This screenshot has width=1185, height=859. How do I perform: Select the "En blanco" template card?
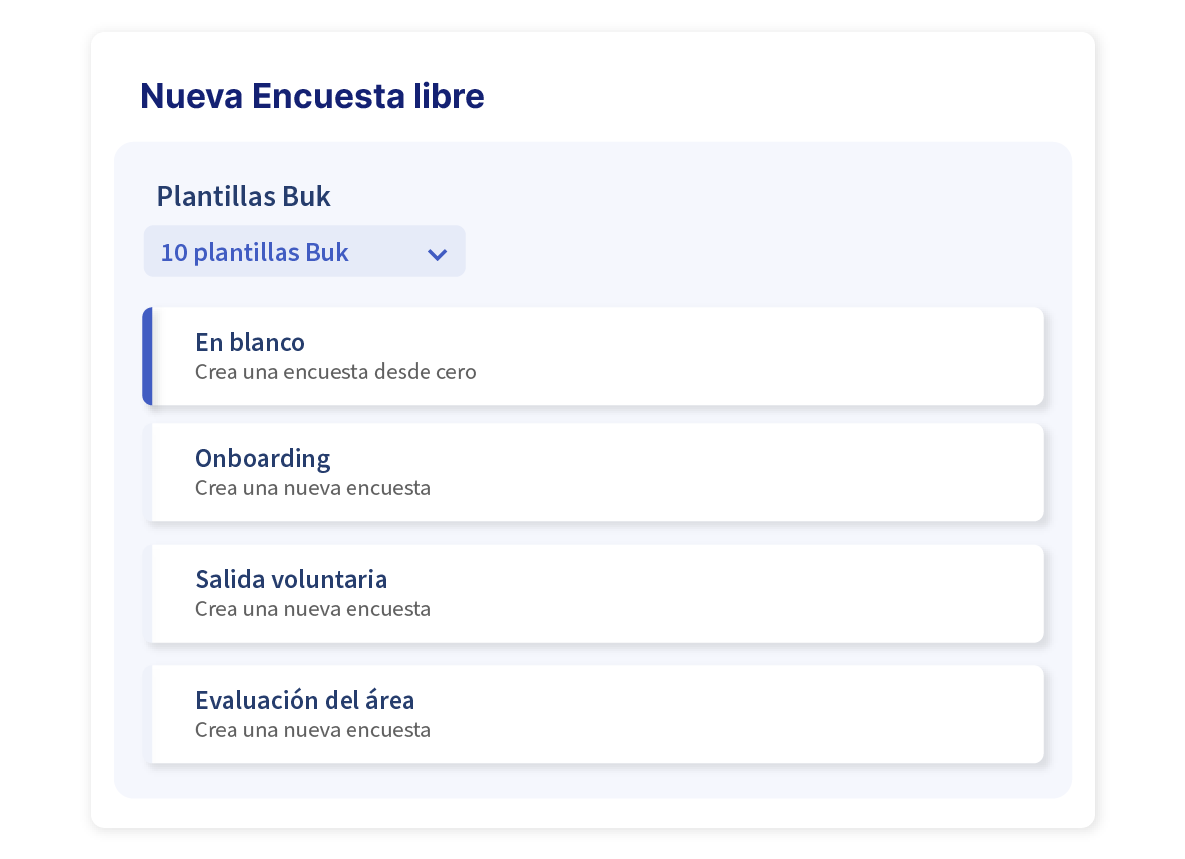tap(597, 356)
